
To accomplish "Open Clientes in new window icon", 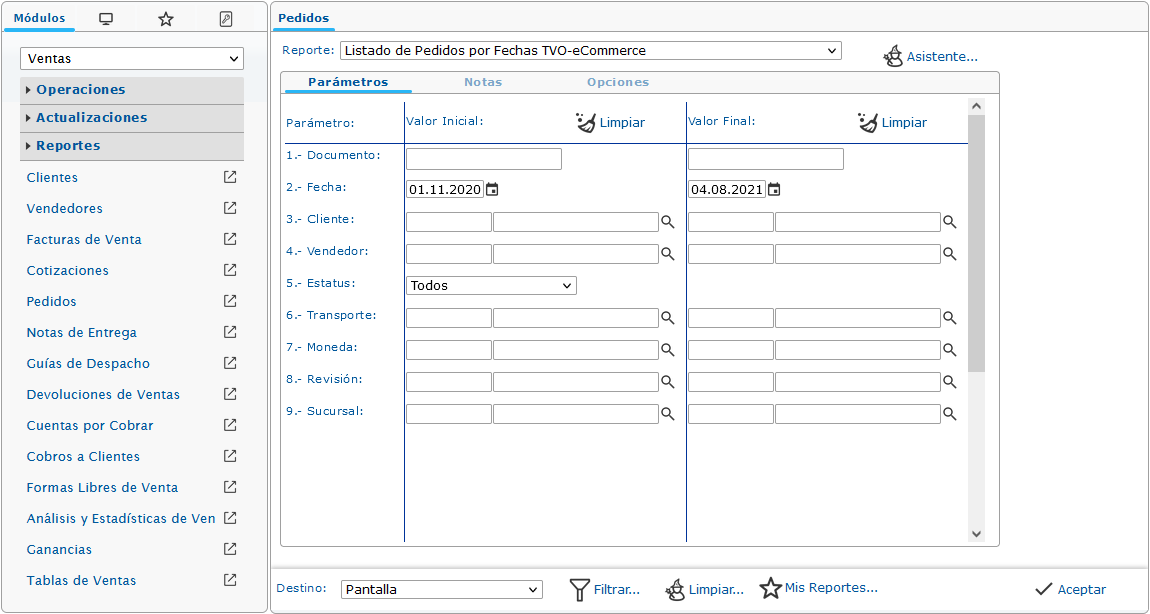I will (230, 177).
